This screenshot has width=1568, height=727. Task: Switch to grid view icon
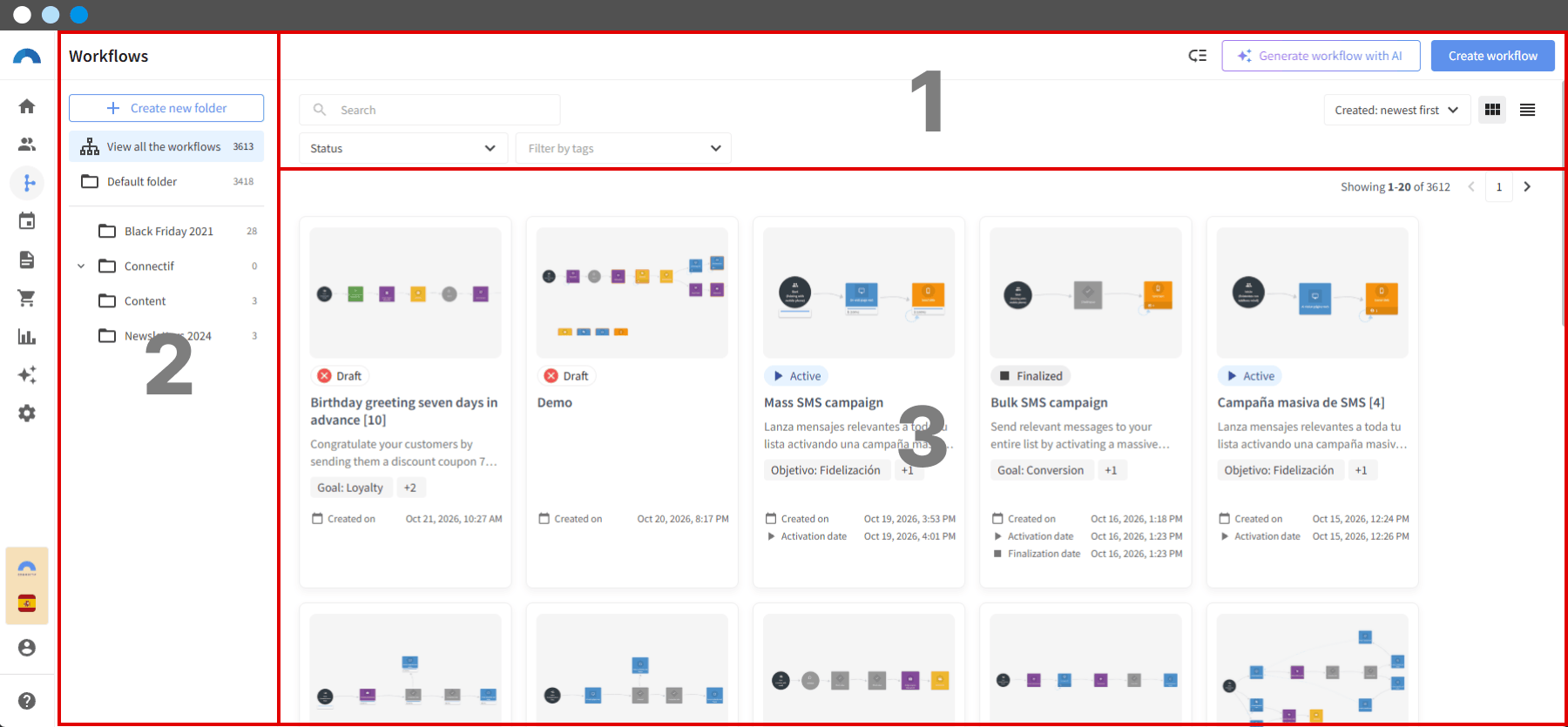coord(1492,110)
